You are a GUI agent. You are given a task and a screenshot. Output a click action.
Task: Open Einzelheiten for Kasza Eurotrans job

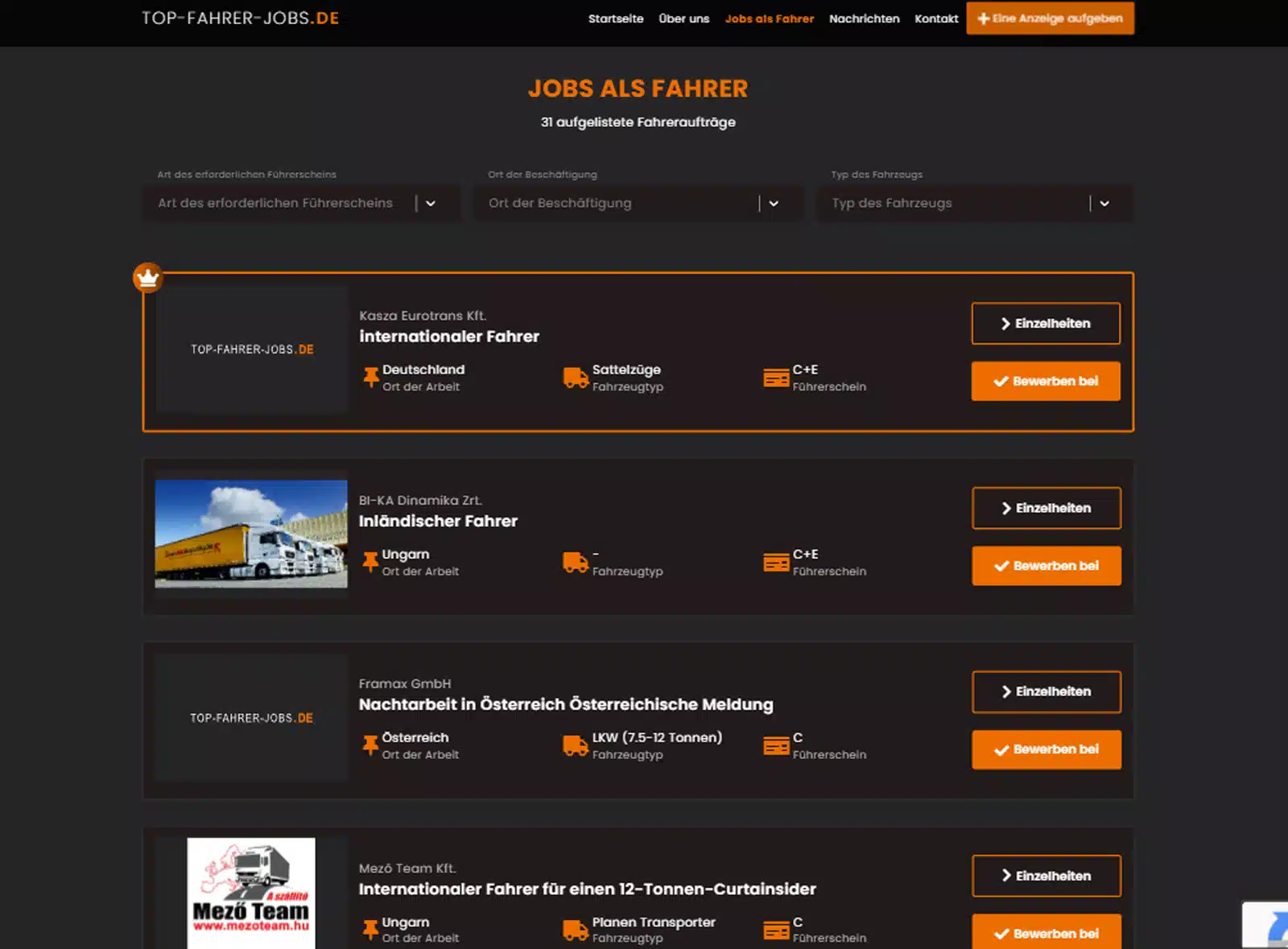point(1046,324)
